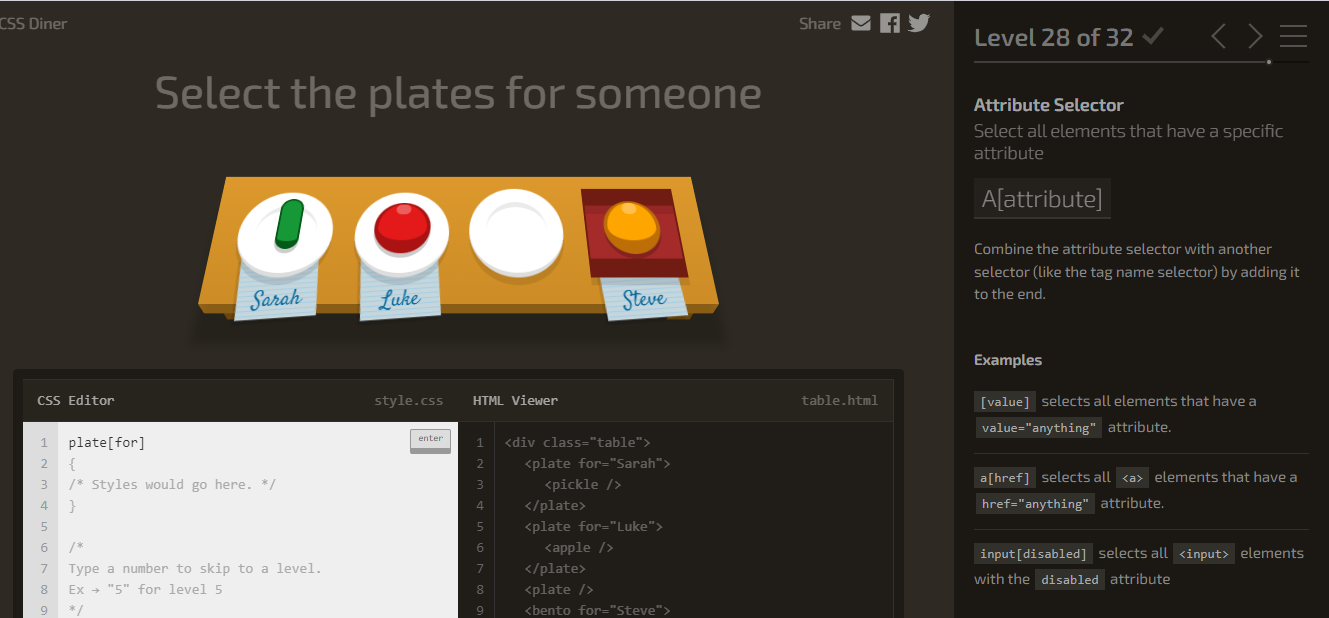This screenshot has width=1329, height=618.
Task: Click the apple on Luke's plate
Action: pyautogui.click(x=402, y=227)
